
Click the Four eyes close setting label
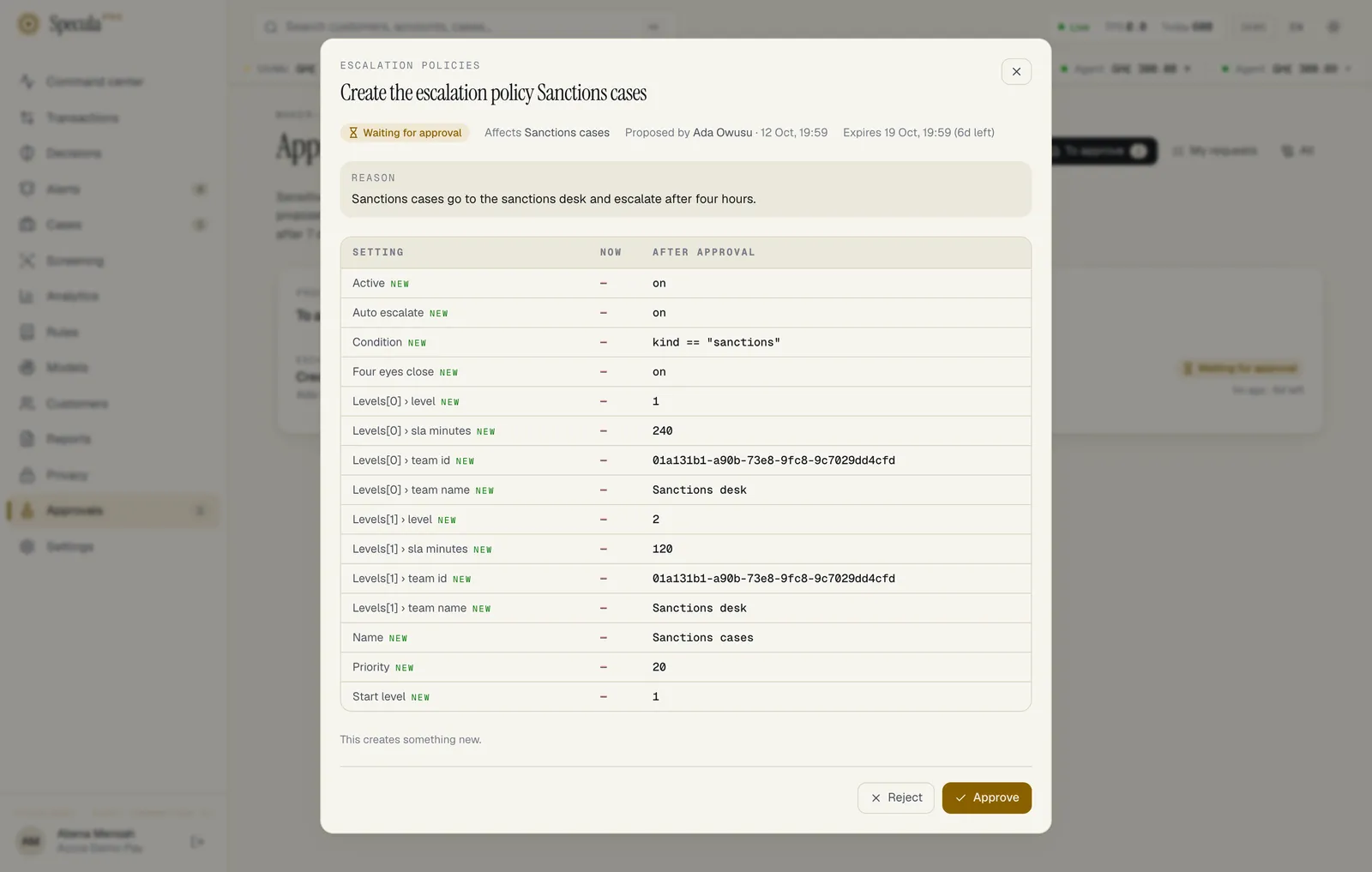393,371
